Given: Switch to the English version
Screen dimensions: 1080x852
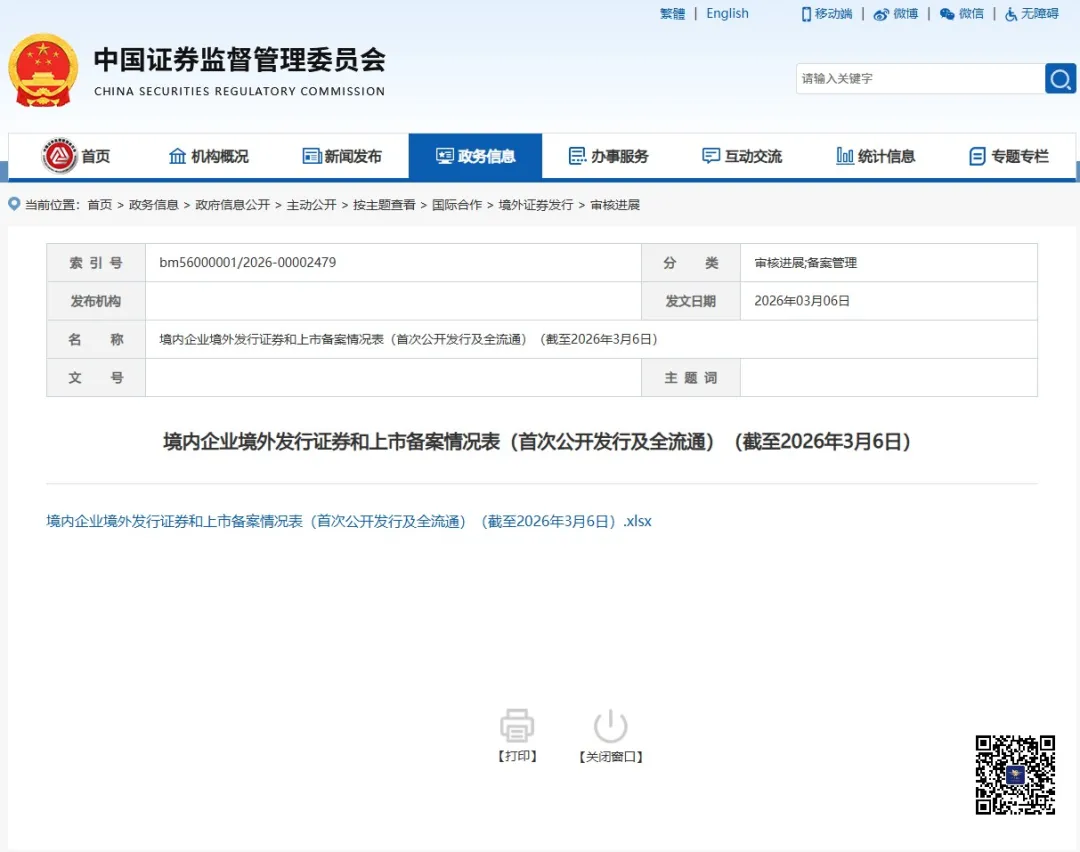Looking at the screenshot, I should [x=727, y=13].
